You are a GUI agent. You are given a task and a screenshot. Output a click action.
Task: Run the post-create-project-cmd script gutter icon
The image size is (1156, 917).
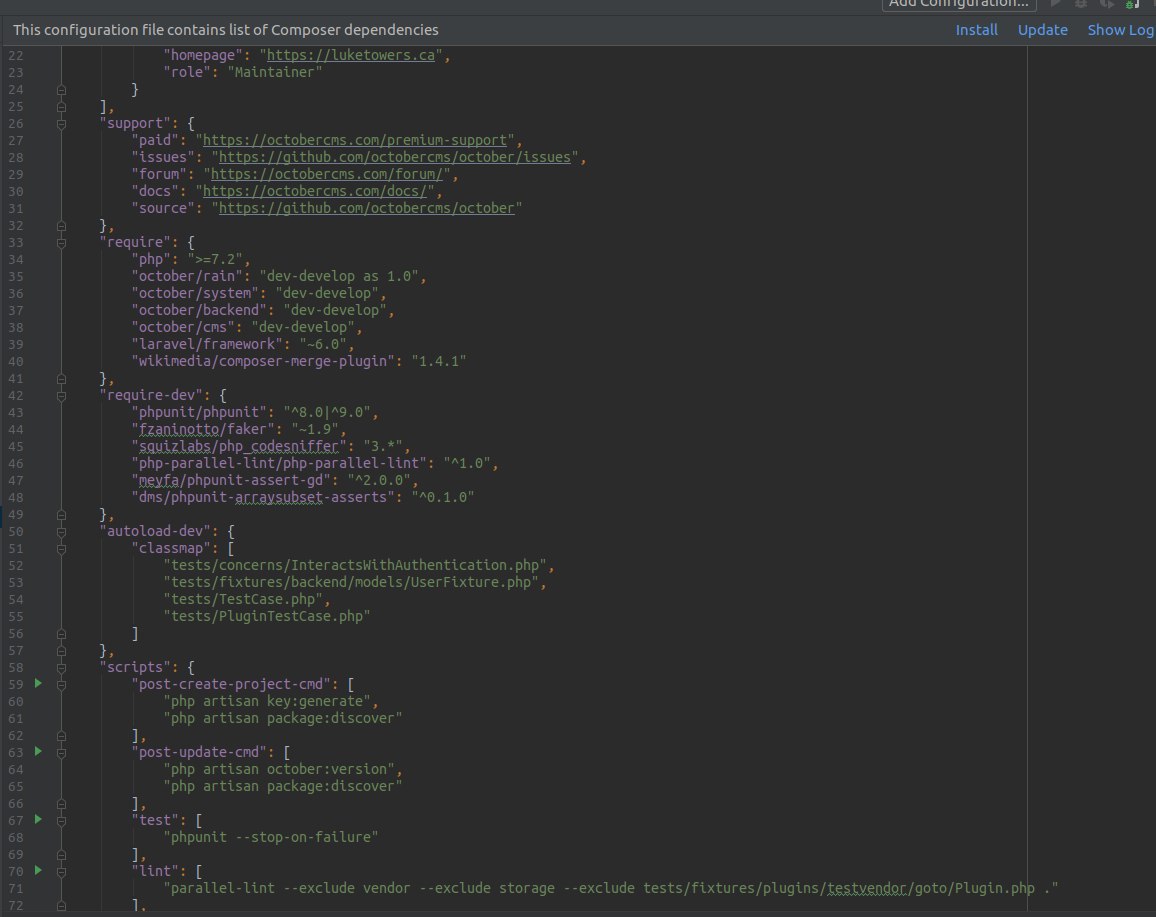click(38, 683)
